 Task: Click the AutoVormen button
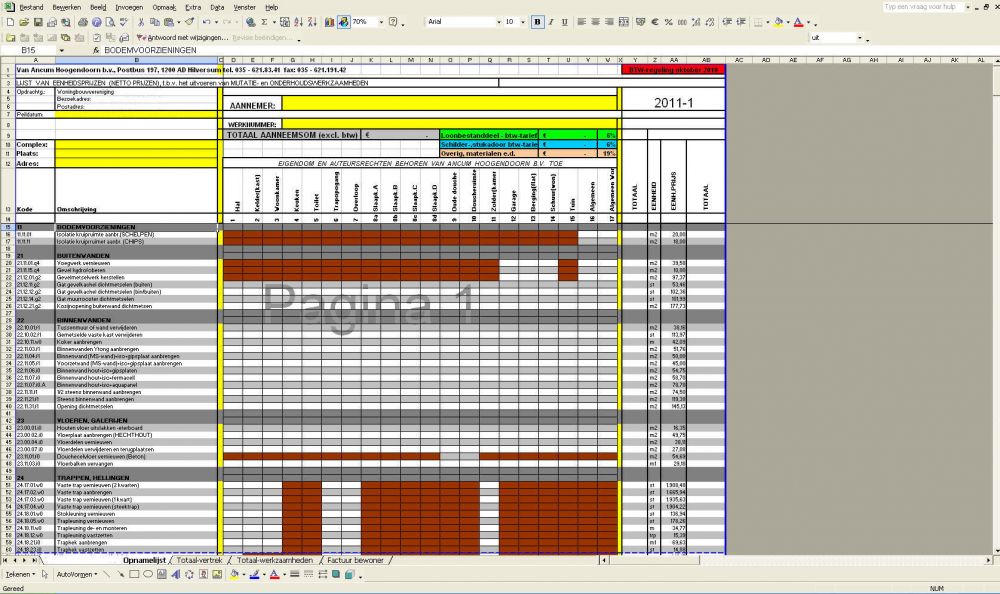76,575
